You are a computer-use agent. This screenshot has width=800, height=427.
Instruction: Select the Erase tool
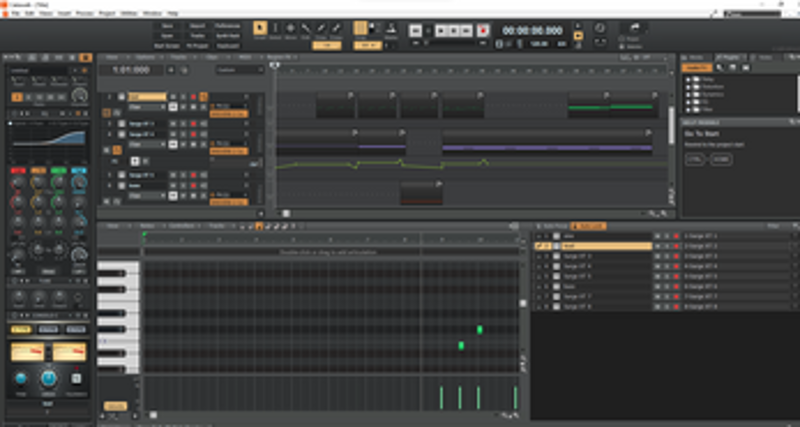[x=336, y=28]
